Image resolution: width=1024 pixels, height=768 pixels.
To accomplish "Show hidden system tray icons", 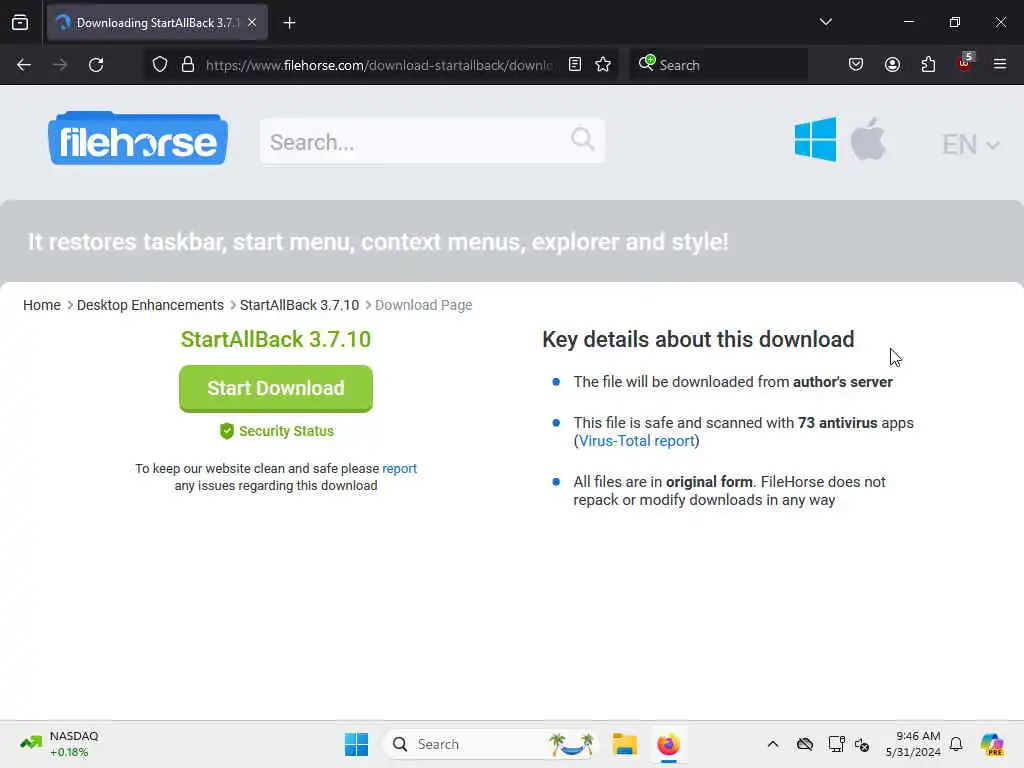I will (x=773, y=744).
